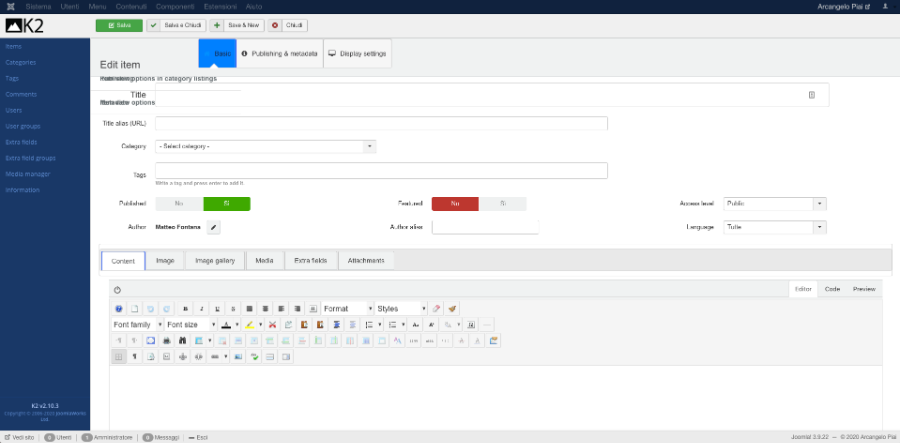Open the Attachments tab
The width and height of the screenshot is (900, 443).
click(366, 261)
